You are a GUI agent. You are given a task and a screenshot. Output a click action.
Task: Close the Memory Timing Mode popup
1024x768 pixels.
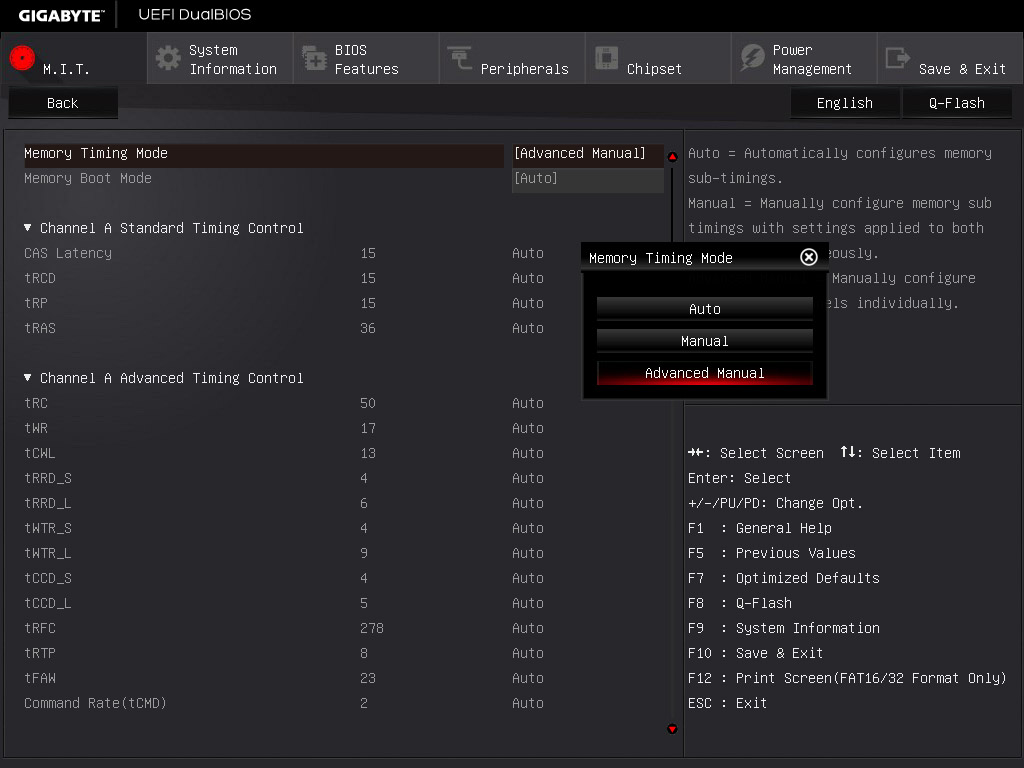(x=808, y=257)
